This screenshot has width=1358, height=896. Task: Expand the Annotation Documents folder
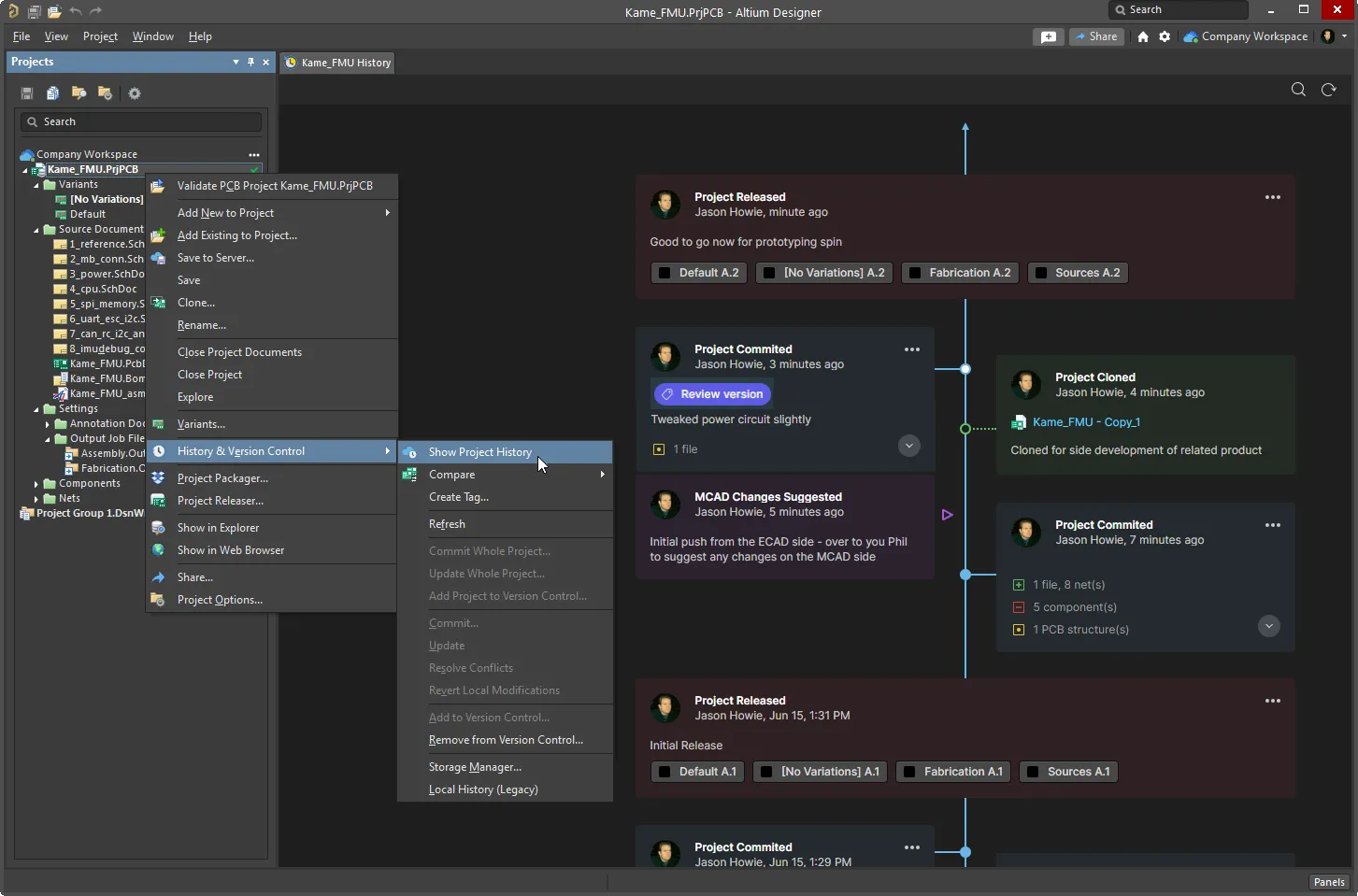48,424
